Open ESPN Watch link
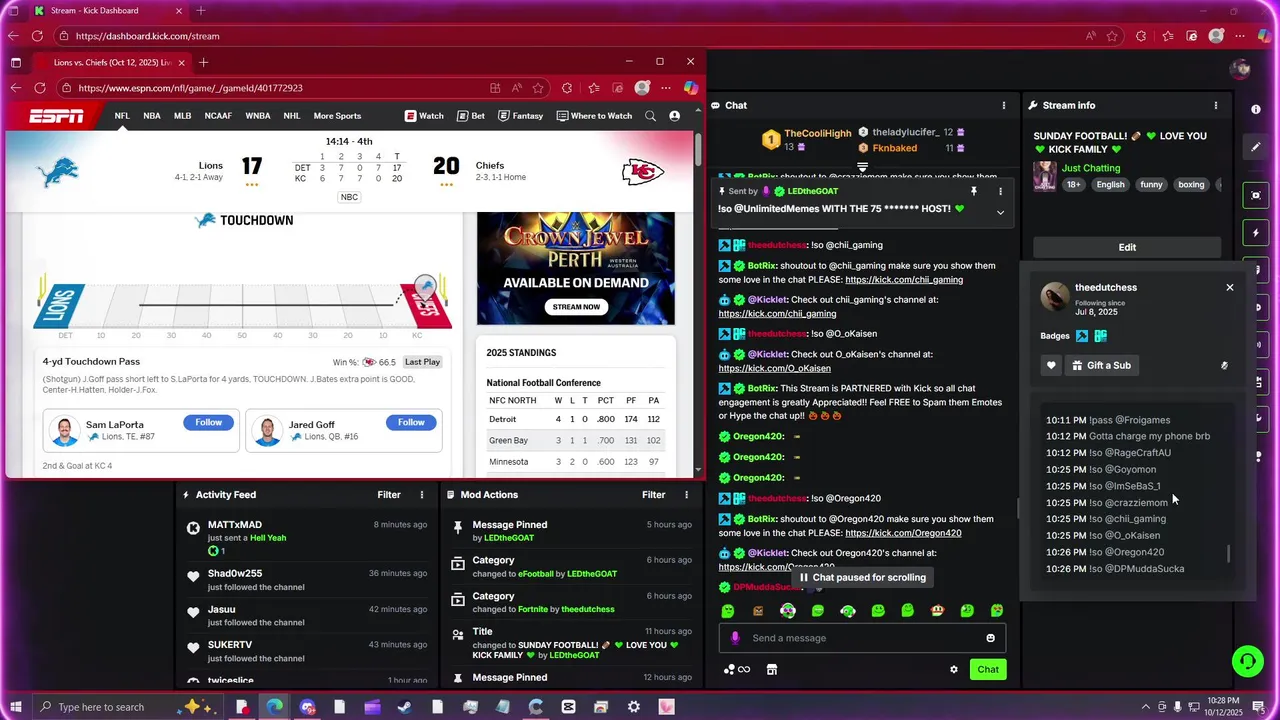Viewport: 1280px width, 720px height. [424, 116]
